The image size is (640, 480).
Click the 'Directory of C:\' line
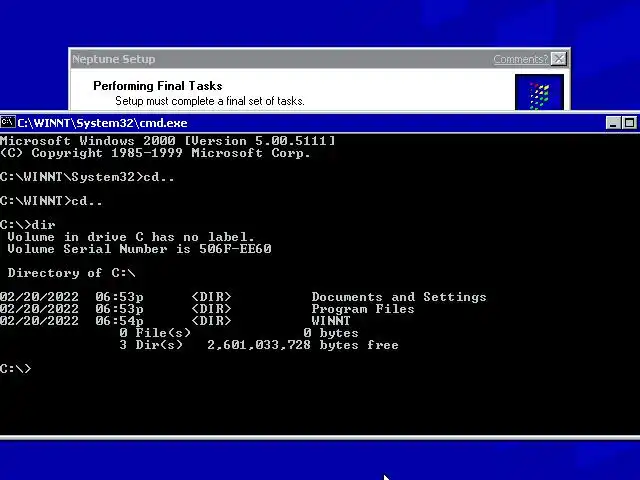point(71,273)
